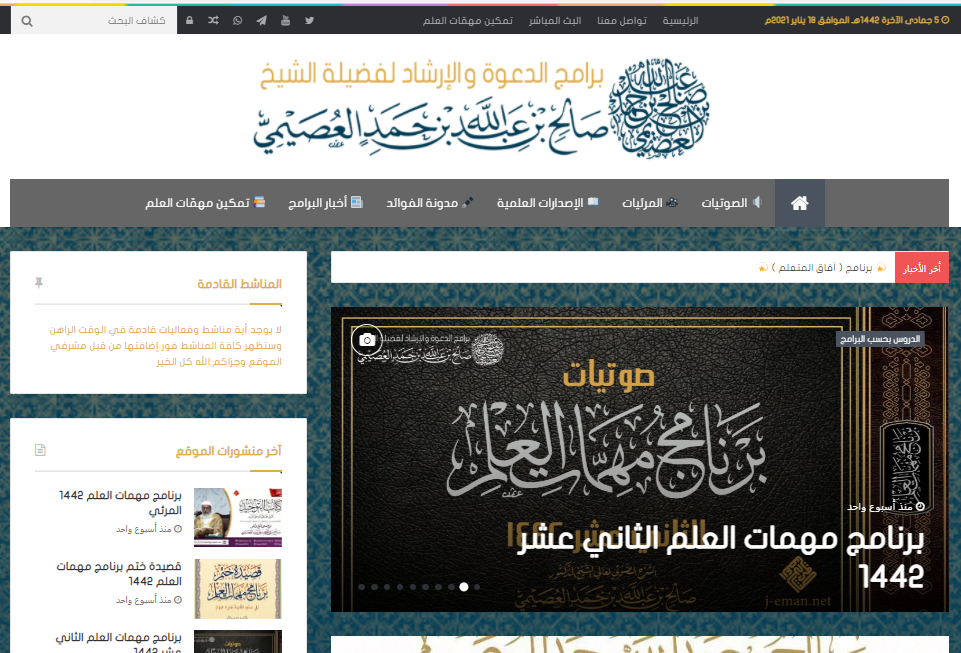This screenshot has width=961, height=653.
Task: Click the search magnifier icon
Action: tap(27, 21)
